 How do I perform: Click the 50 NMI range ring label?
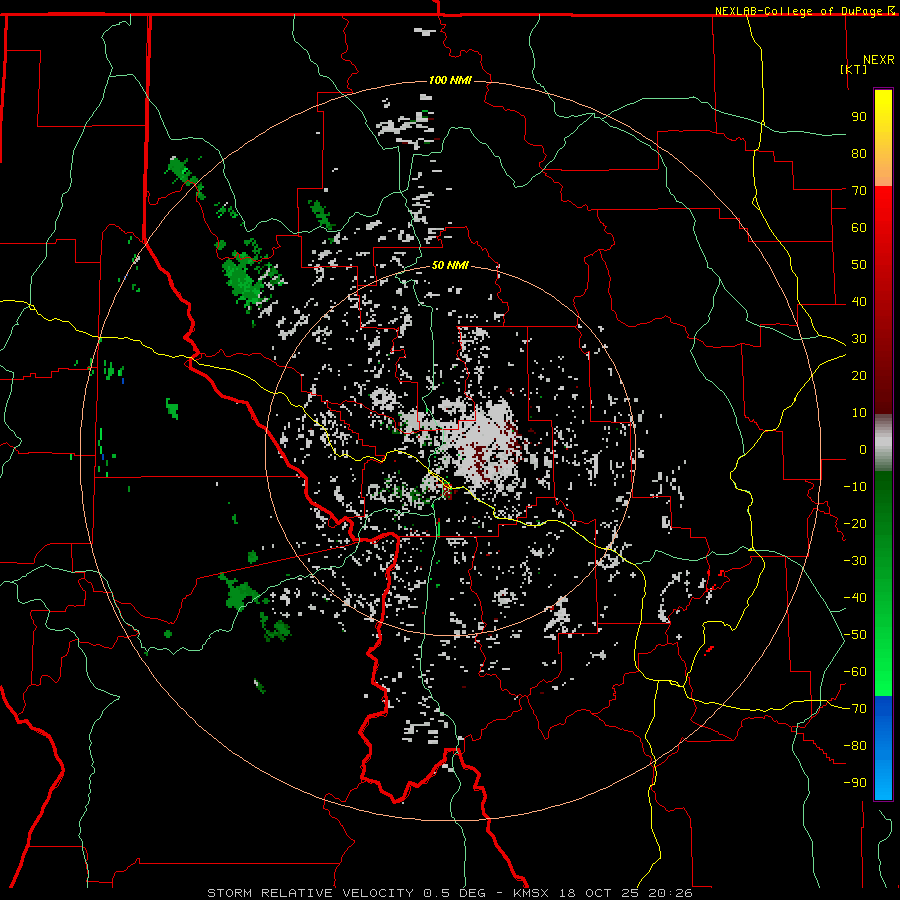tap(450, 265)
